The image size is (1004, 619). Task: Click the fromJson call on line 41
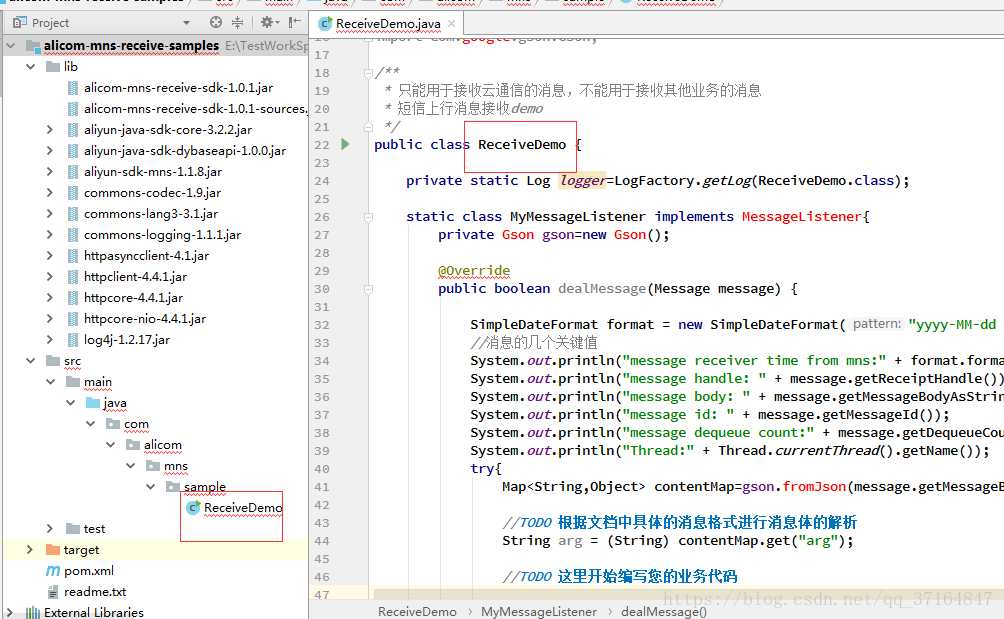point(814,486)
